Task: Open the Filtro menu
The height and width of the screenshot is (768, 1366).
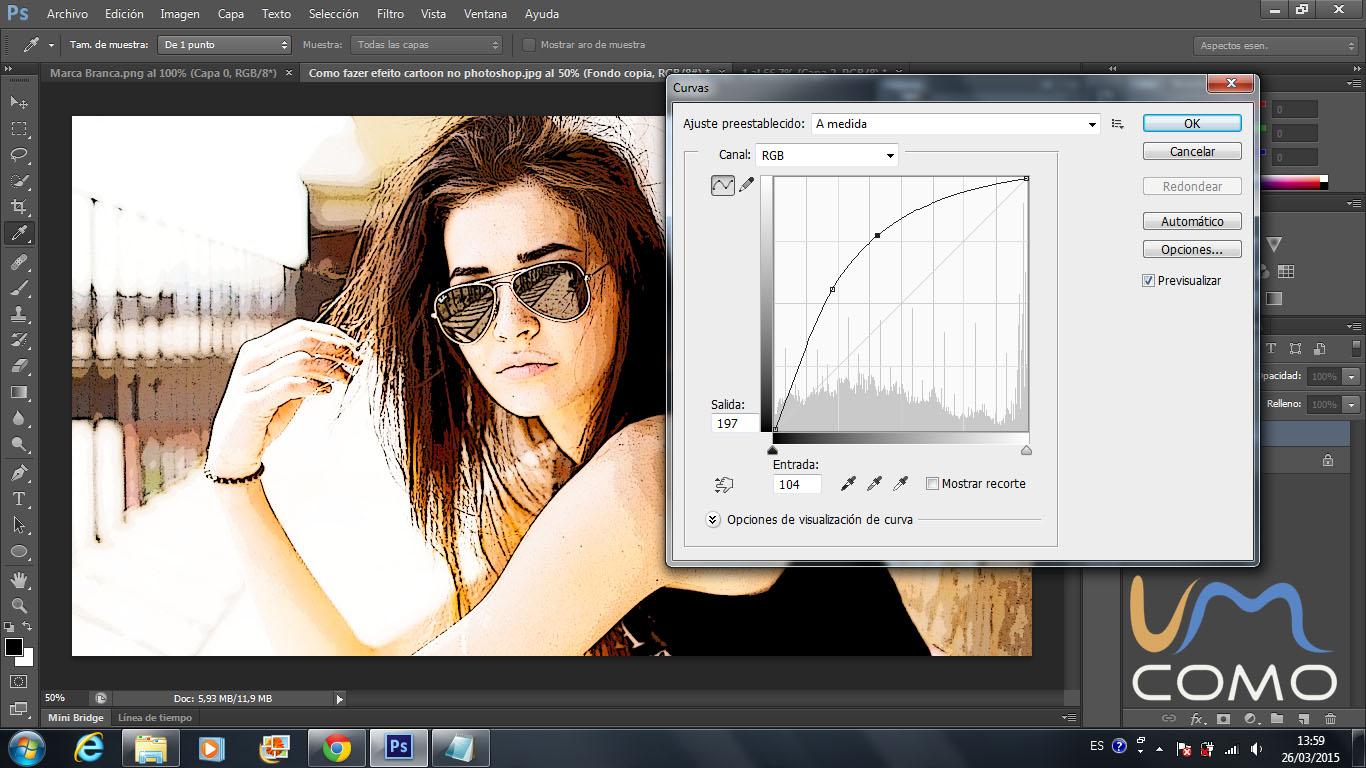Action: [x=390, y=14]
